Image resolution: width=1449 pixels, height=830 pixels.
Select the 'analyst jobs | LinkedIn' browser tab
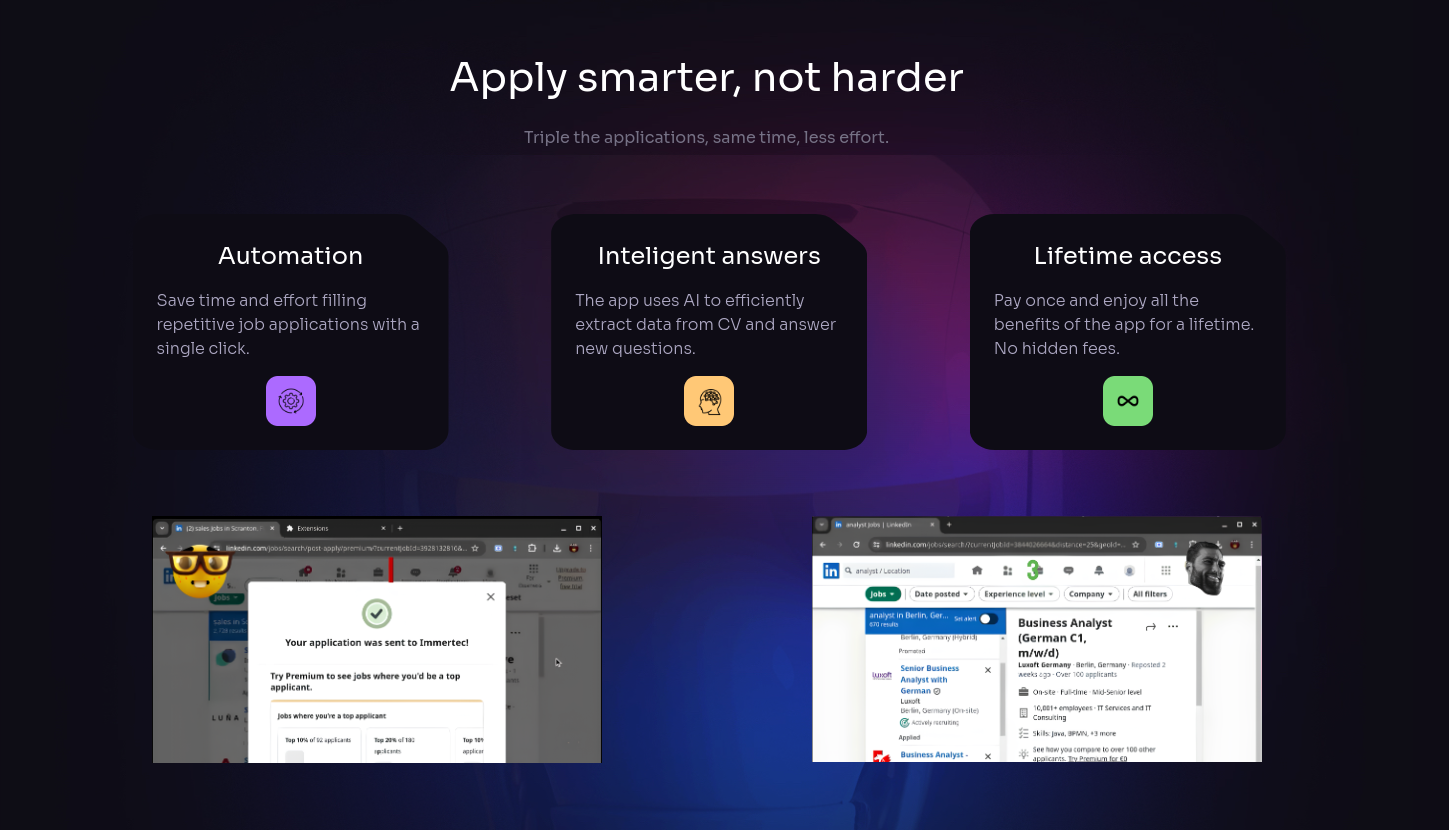click(885, 525)
